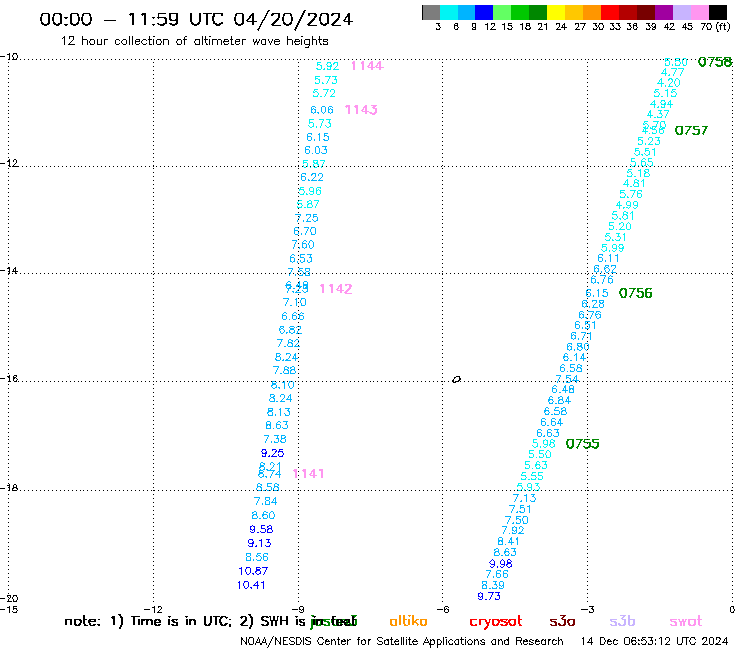Click the '(ft)' unit label on the color scale

[723, 26]
